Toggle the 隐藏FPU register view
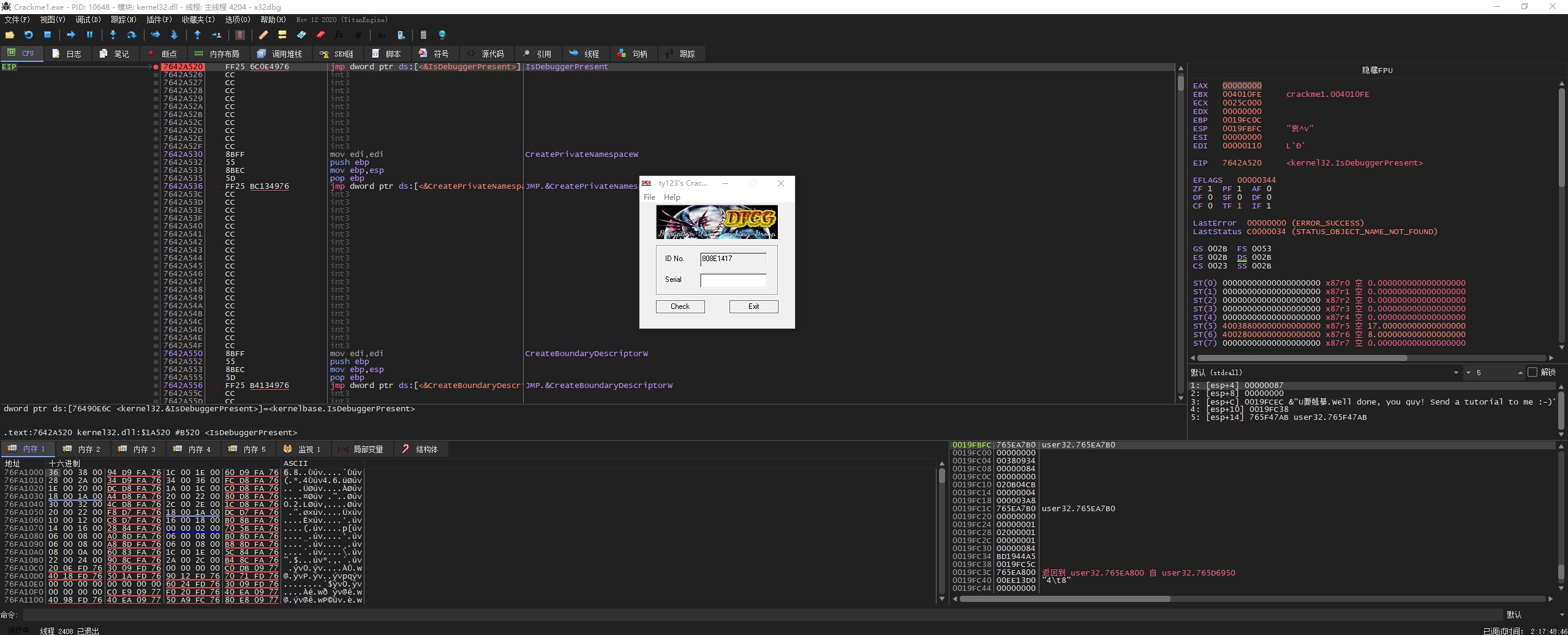1568x635 pixels. (x=1377, y=70)
